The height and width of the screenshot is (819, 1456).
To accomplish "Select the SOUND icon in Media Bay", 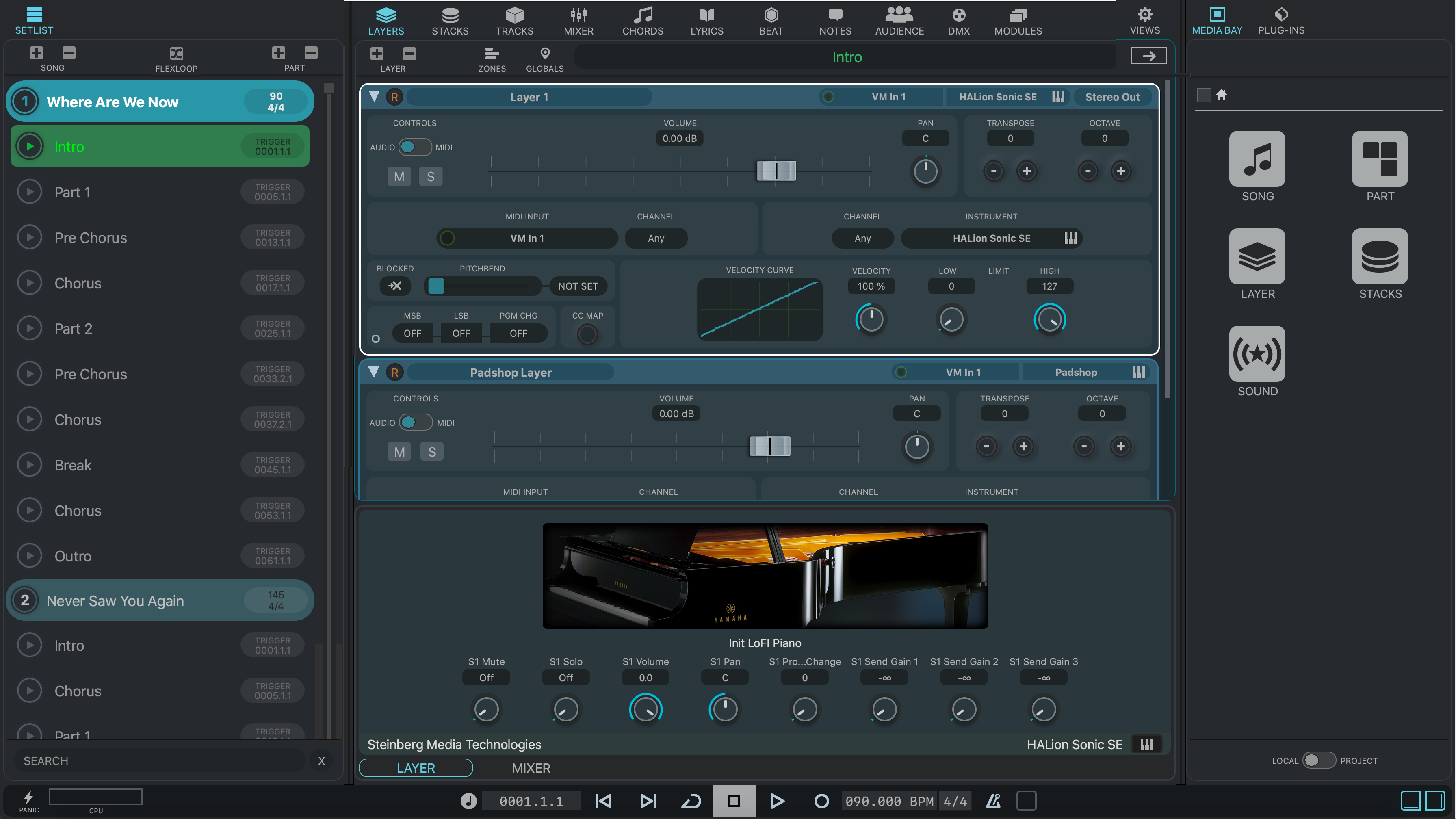I will [x=1257, y=354].
